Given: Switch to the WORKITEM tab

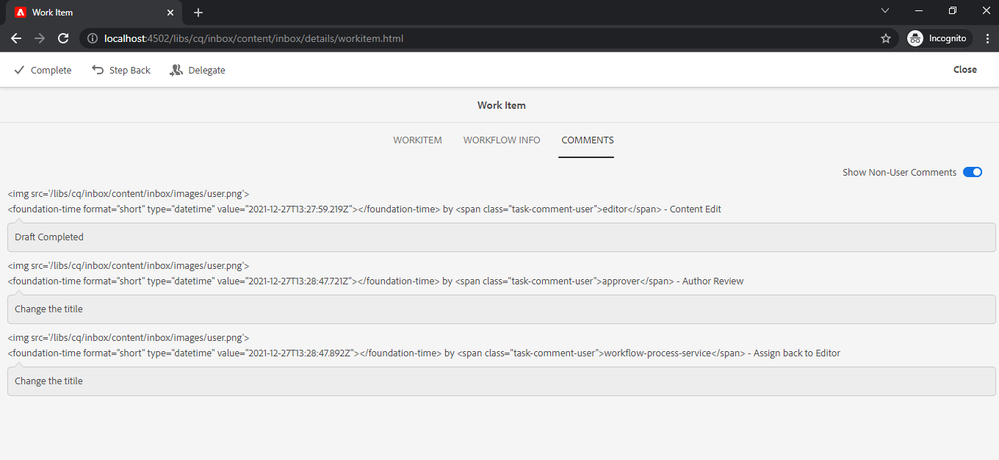Looking at the screenshot, I should [417, 140].
